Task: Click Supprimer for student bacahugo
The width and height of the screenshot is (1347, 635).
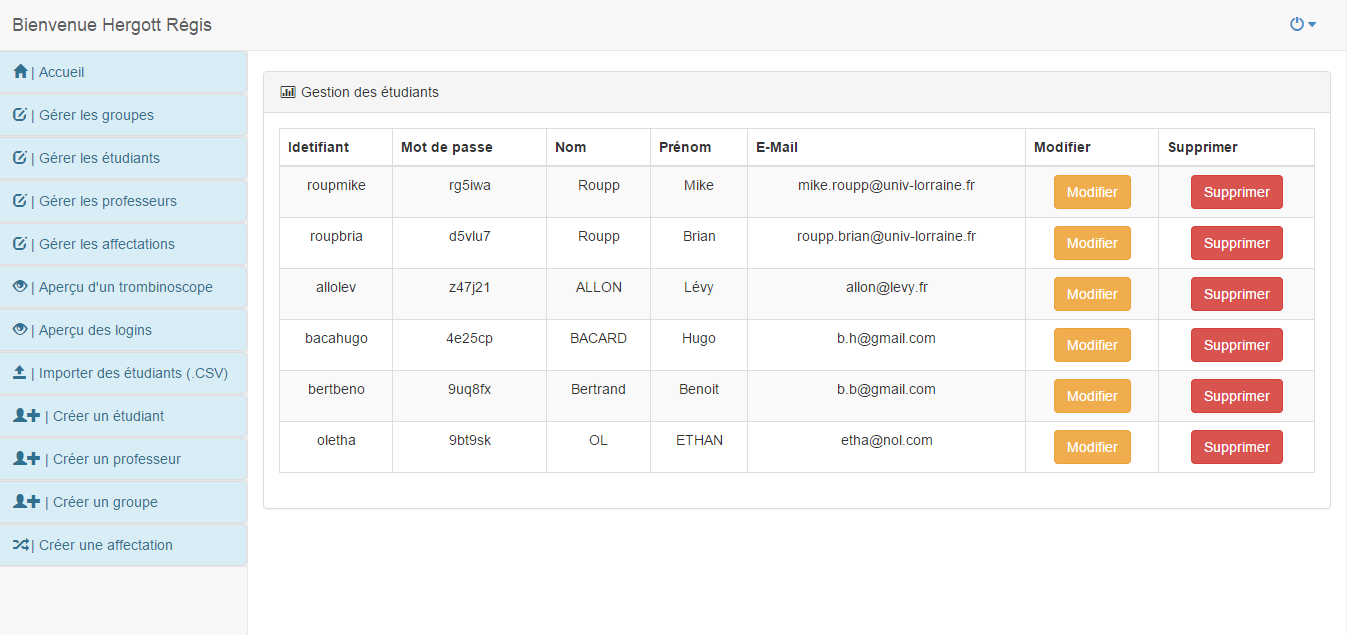Action: pos(1236,345)
